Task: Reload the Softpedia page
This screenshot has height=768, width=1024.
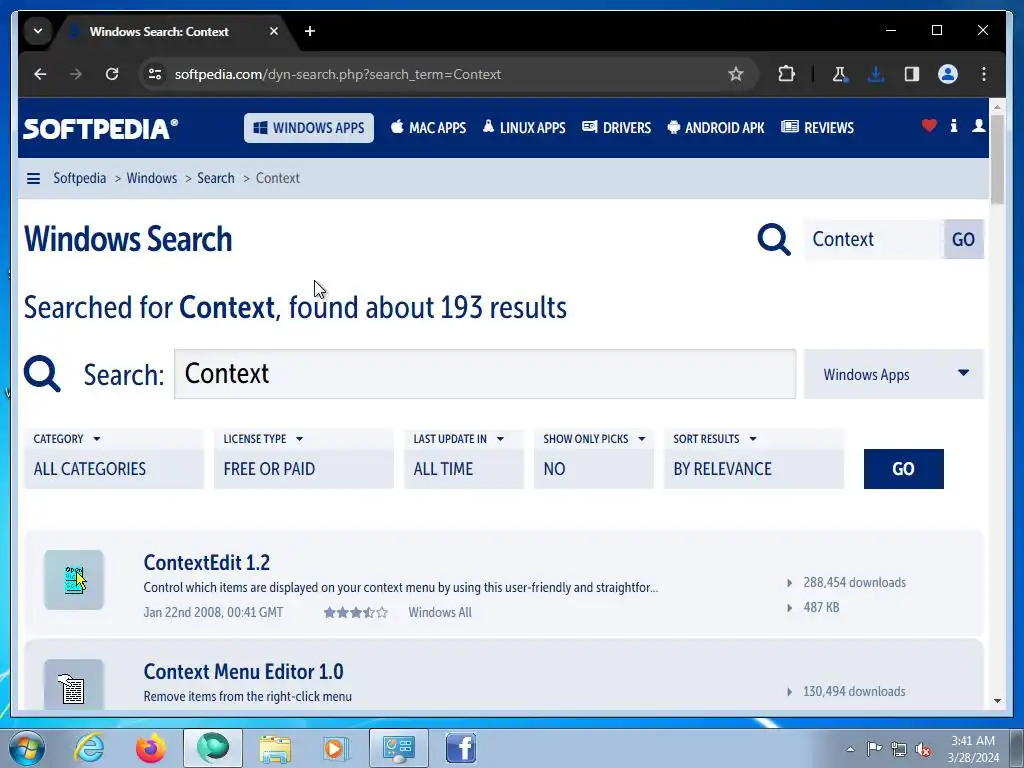Action: tap(112, 74)
